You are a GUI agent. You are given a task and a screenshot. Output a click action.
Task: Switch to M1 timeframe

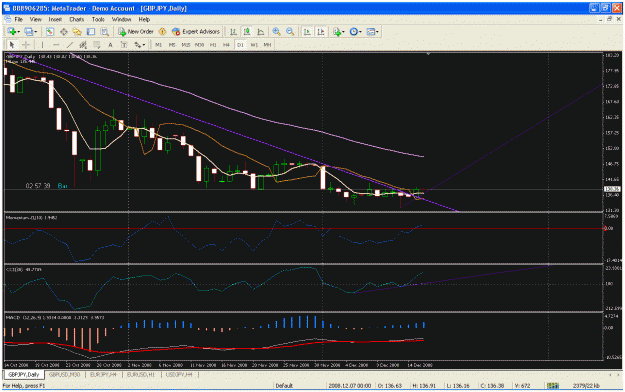tap(158, 45)
